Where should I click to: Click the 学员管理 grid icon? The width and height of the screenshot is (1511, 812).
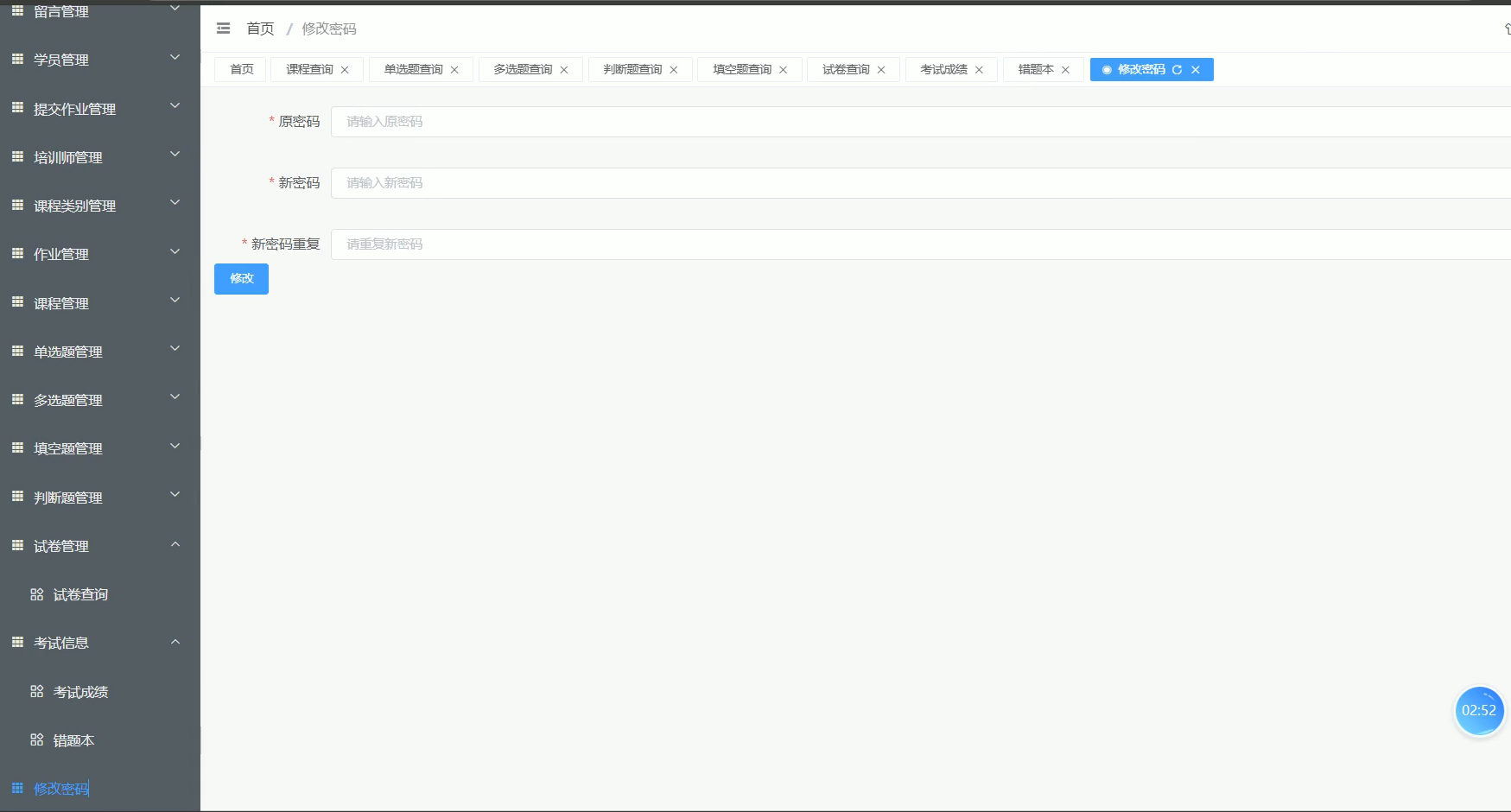(16, 57)
